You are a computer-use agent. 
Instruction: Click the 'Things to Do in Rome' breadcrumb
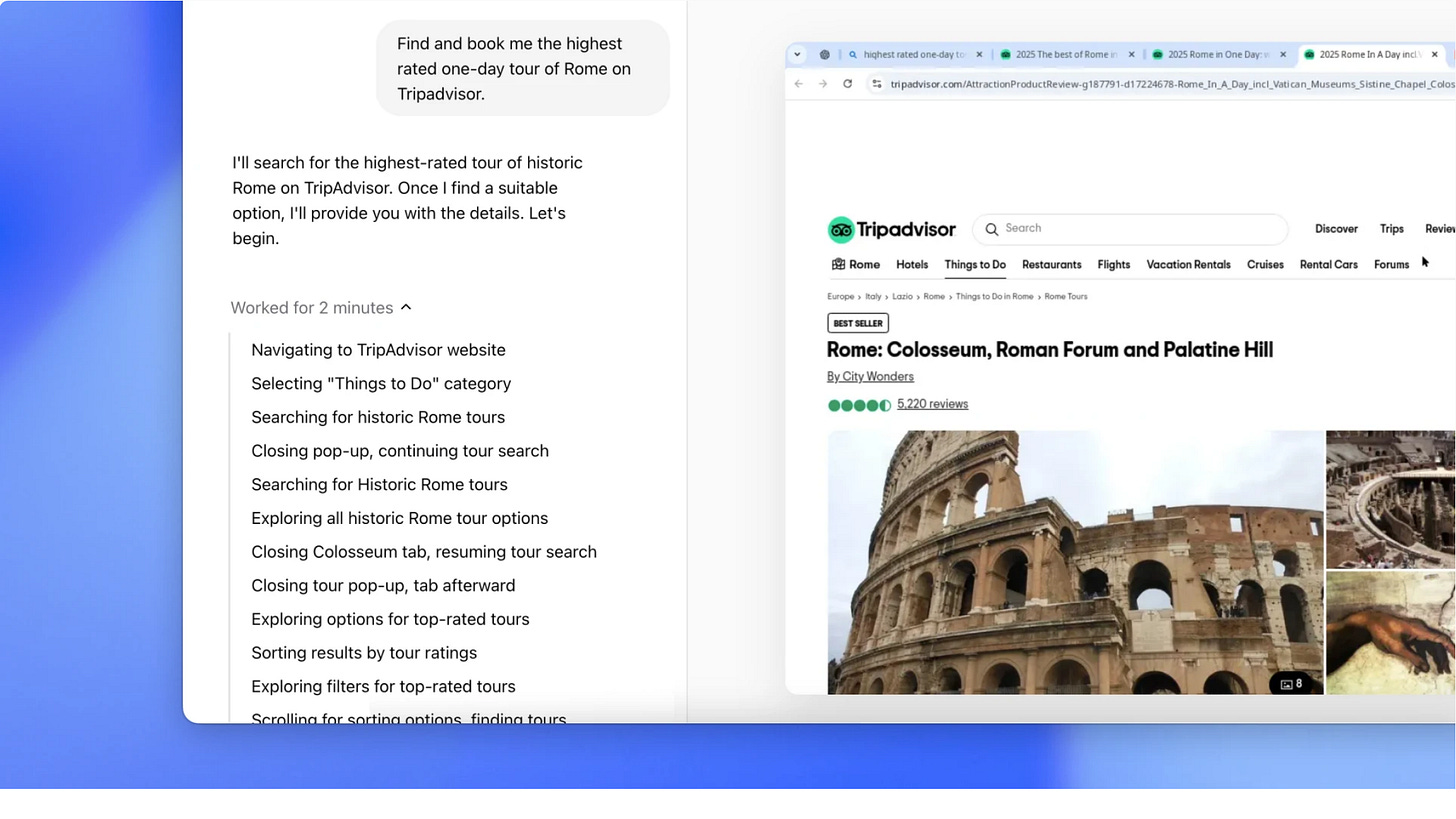(994, 297)
